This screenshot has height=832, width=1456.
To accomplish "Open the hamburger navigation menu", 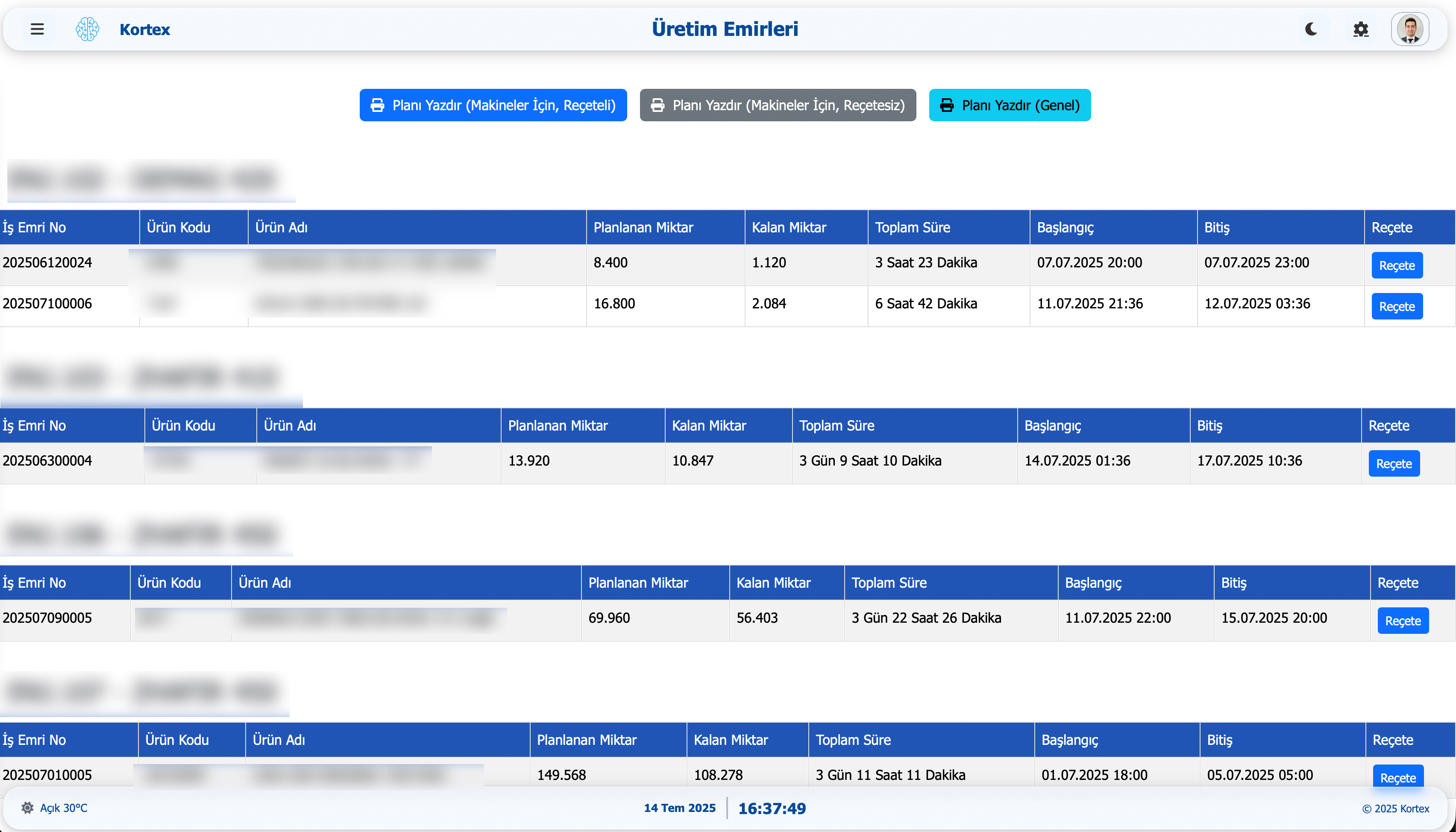I will tap(37, 29).
